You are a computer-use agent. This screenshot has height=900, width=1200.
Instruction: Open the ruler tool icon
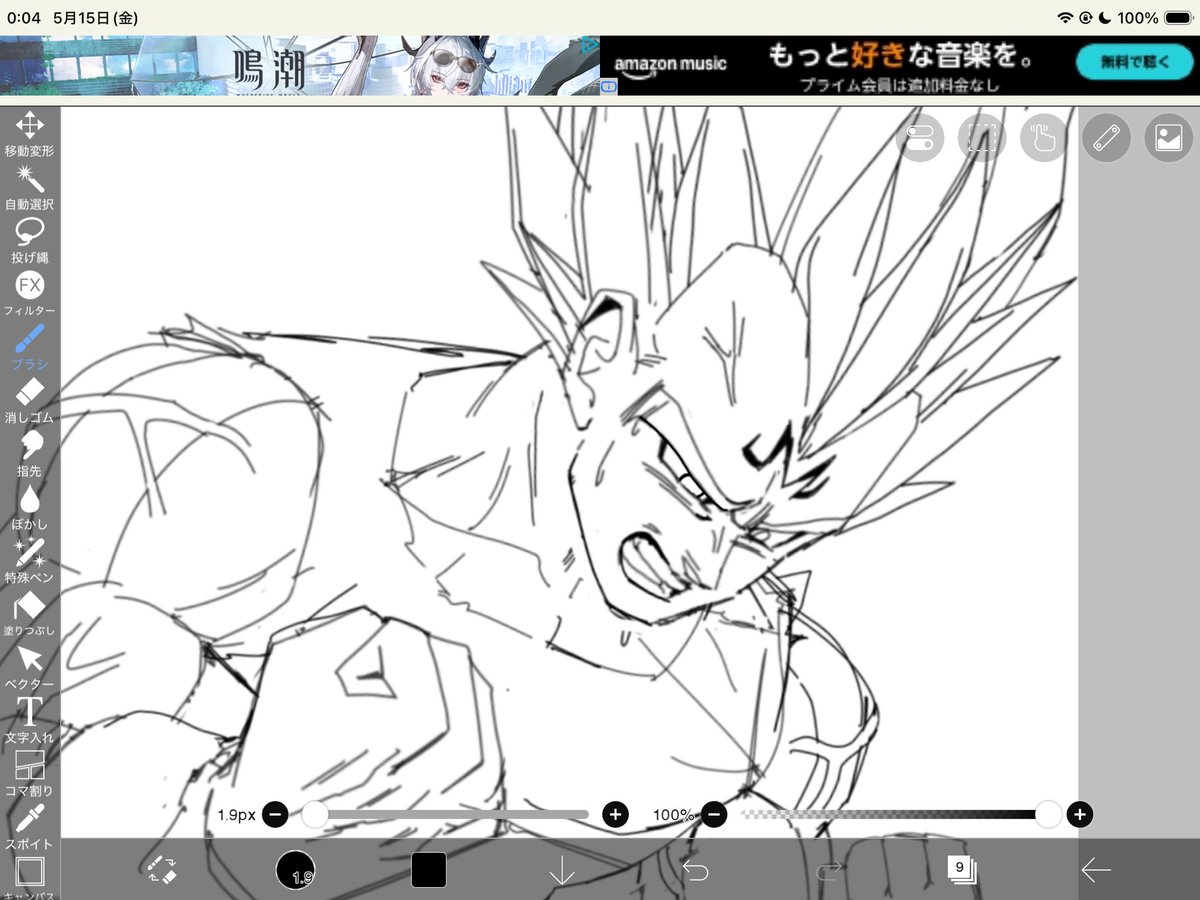pyautogui.click(x=1106, y=138)
